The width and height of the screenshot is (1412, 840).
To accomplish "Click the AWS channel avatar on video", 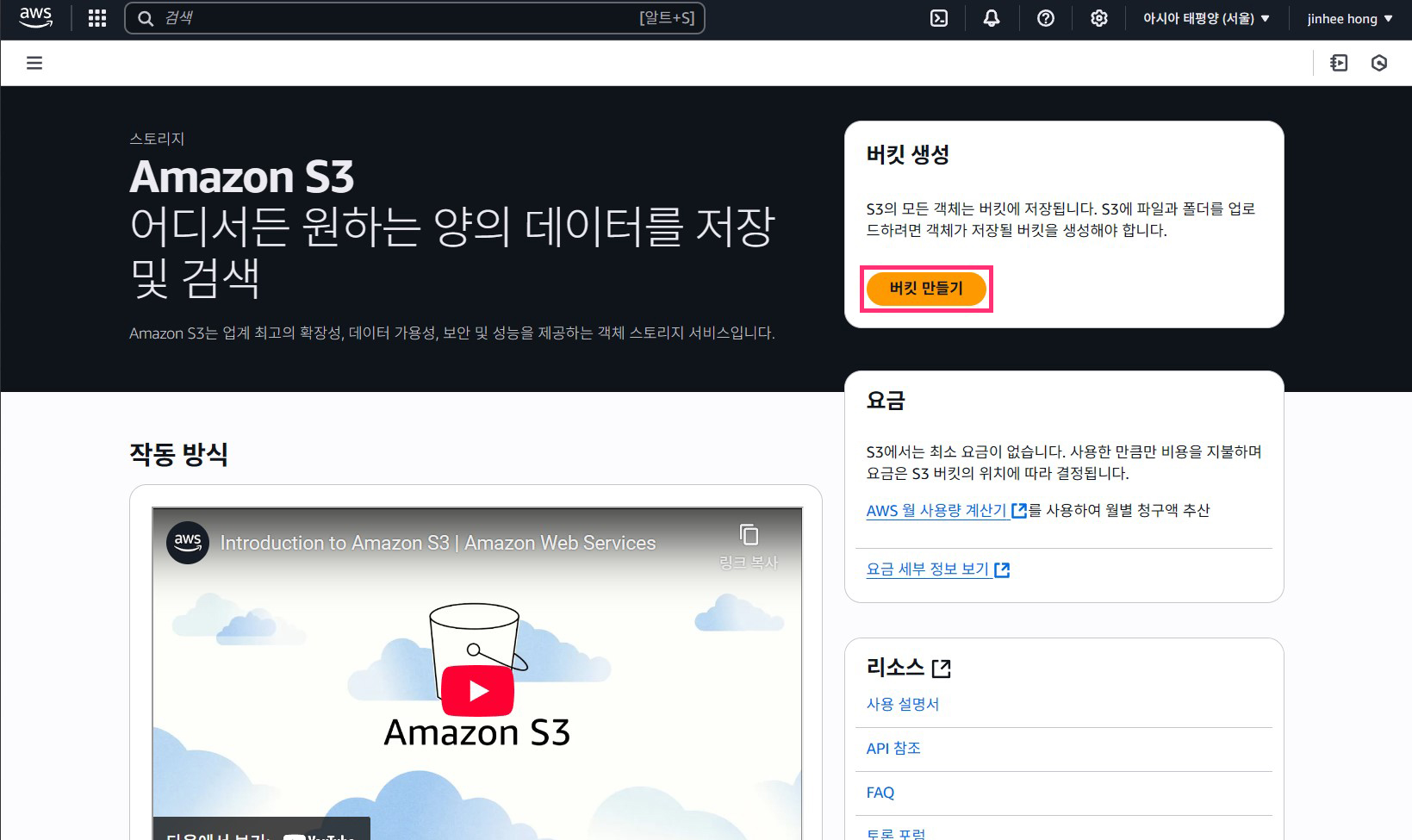I will pyautogui.click(x=188, y=543).
